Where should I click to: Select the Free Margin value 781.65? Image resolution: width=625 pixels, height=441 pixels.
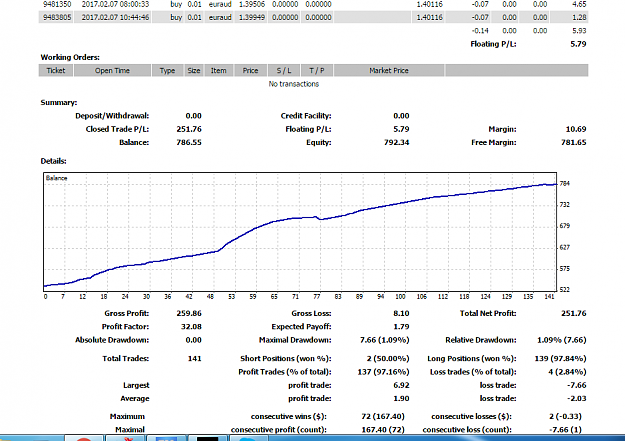pos(574,142)
